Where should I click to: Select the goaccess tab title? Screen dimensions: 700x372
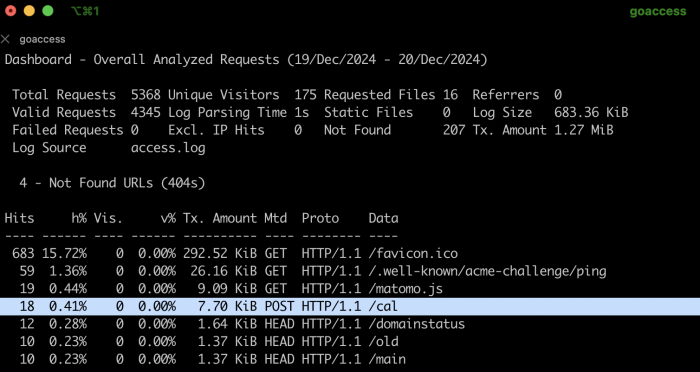(42, 39)
